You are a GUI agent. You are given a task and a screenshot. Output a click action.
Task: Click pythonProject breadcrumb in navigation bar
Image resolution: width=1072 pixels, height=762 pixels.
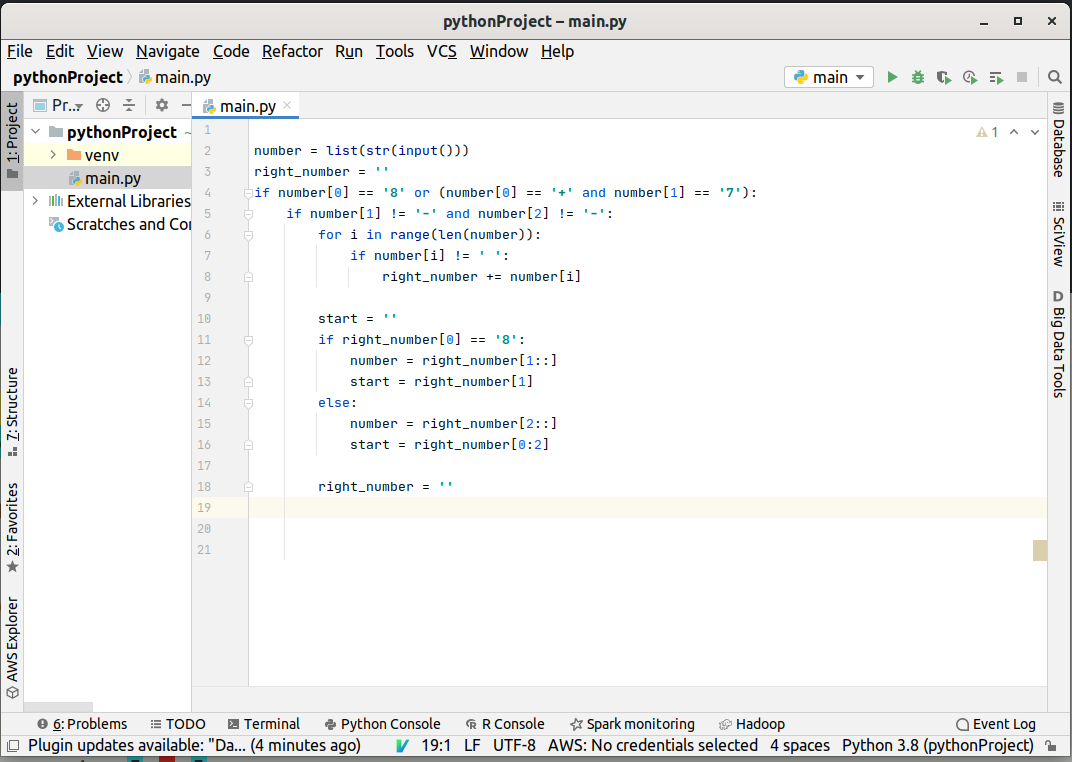tap(68, 77)
